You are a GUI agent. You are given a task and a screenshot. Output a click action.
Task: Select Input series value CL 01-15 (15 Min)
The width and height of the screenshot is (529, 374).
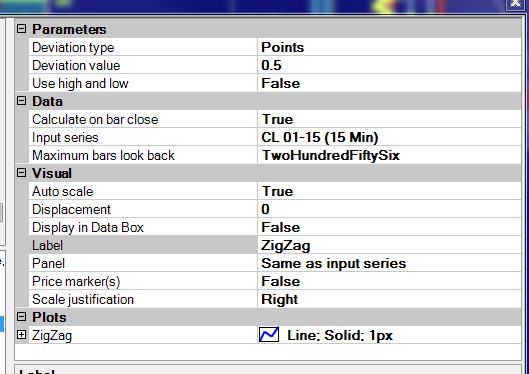pos(389,137)
